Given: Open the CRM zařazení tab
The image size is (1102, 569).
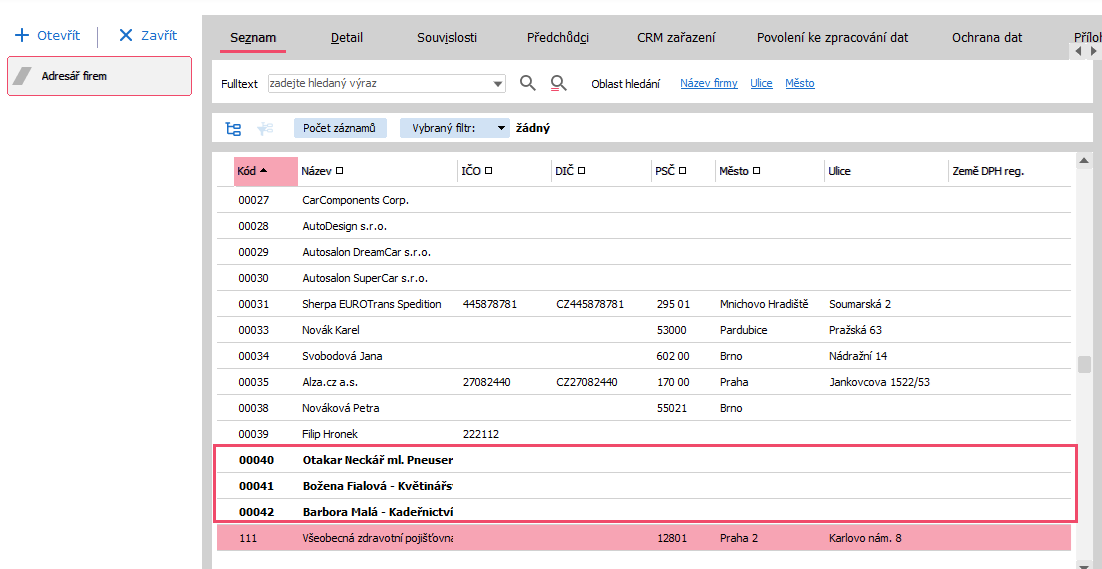Looking at the screenshot, I should 676,38.
